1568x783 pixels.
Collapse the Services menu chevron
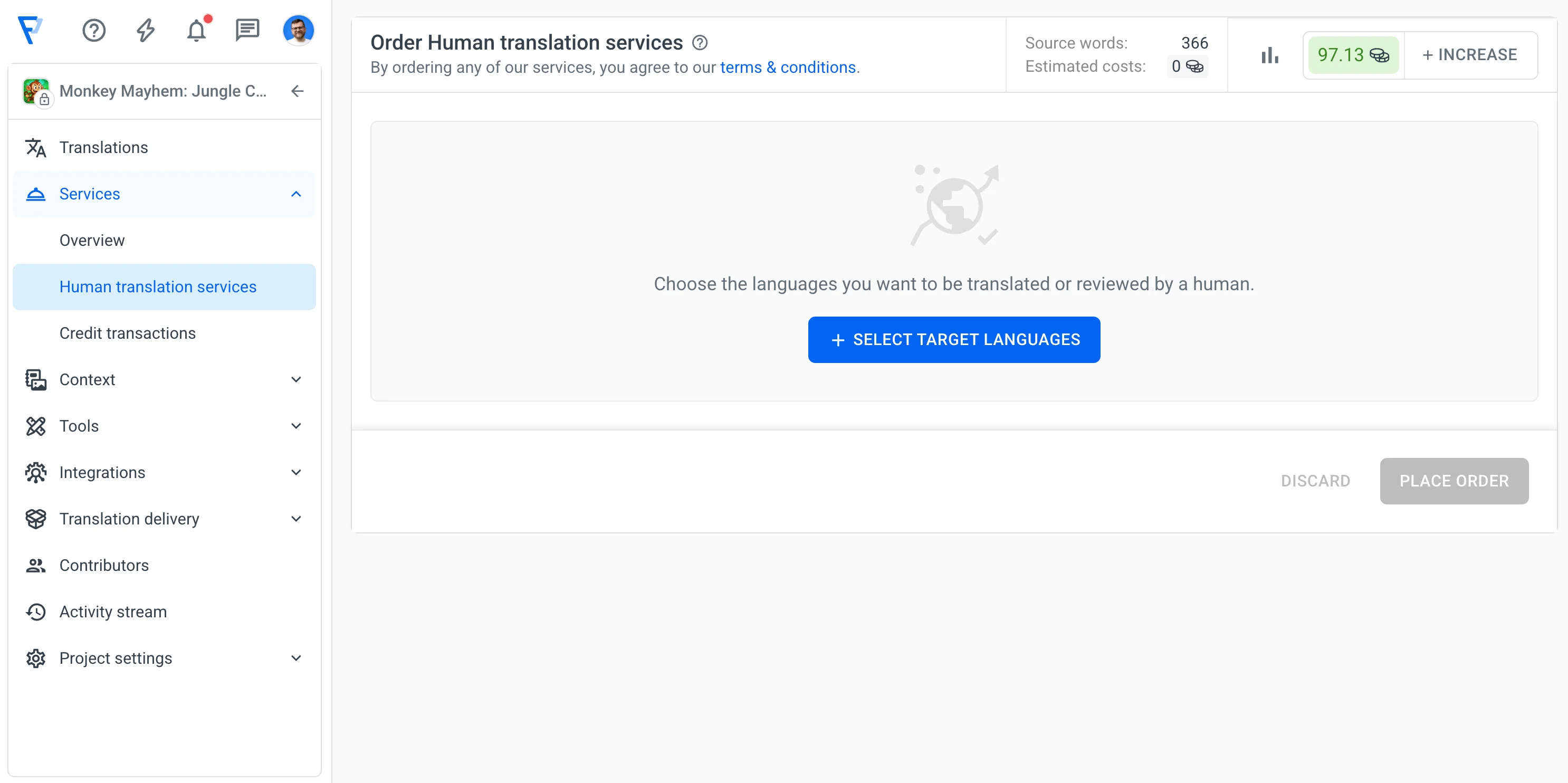(297, 194)
